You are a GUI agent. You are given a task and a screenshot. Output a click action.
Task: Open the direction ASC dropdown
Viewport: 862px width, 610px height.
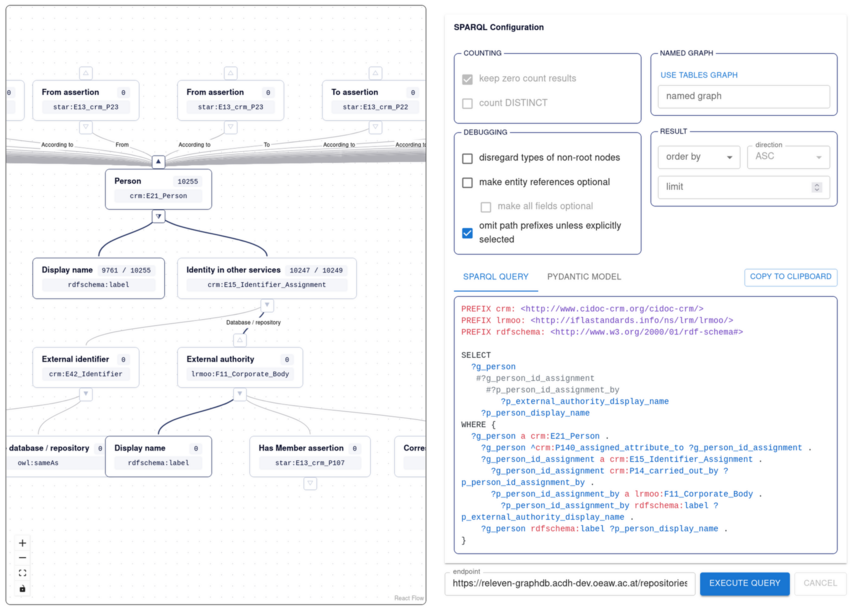coord(788,157)
